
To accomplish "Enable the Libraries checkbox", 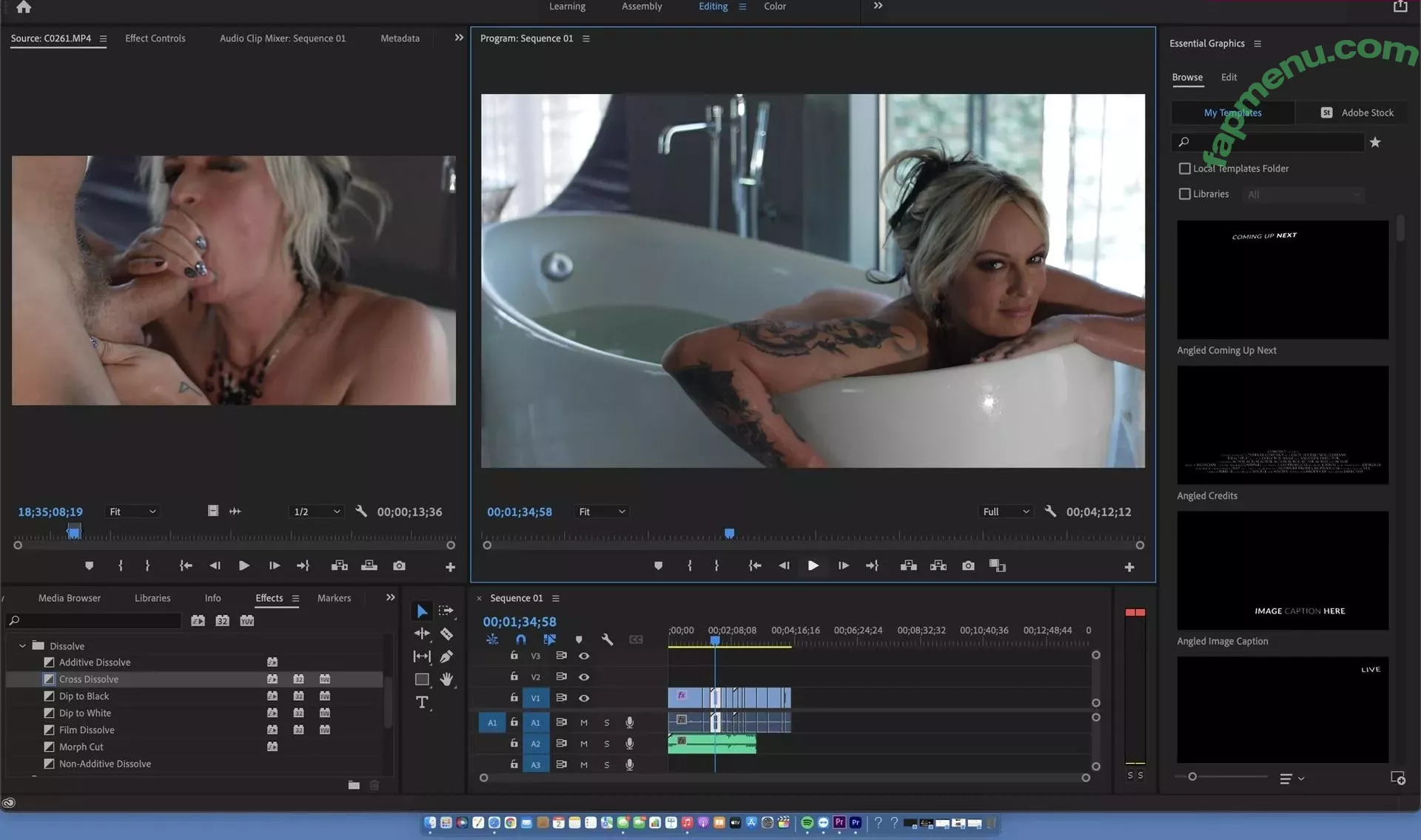I will 1184,194.
